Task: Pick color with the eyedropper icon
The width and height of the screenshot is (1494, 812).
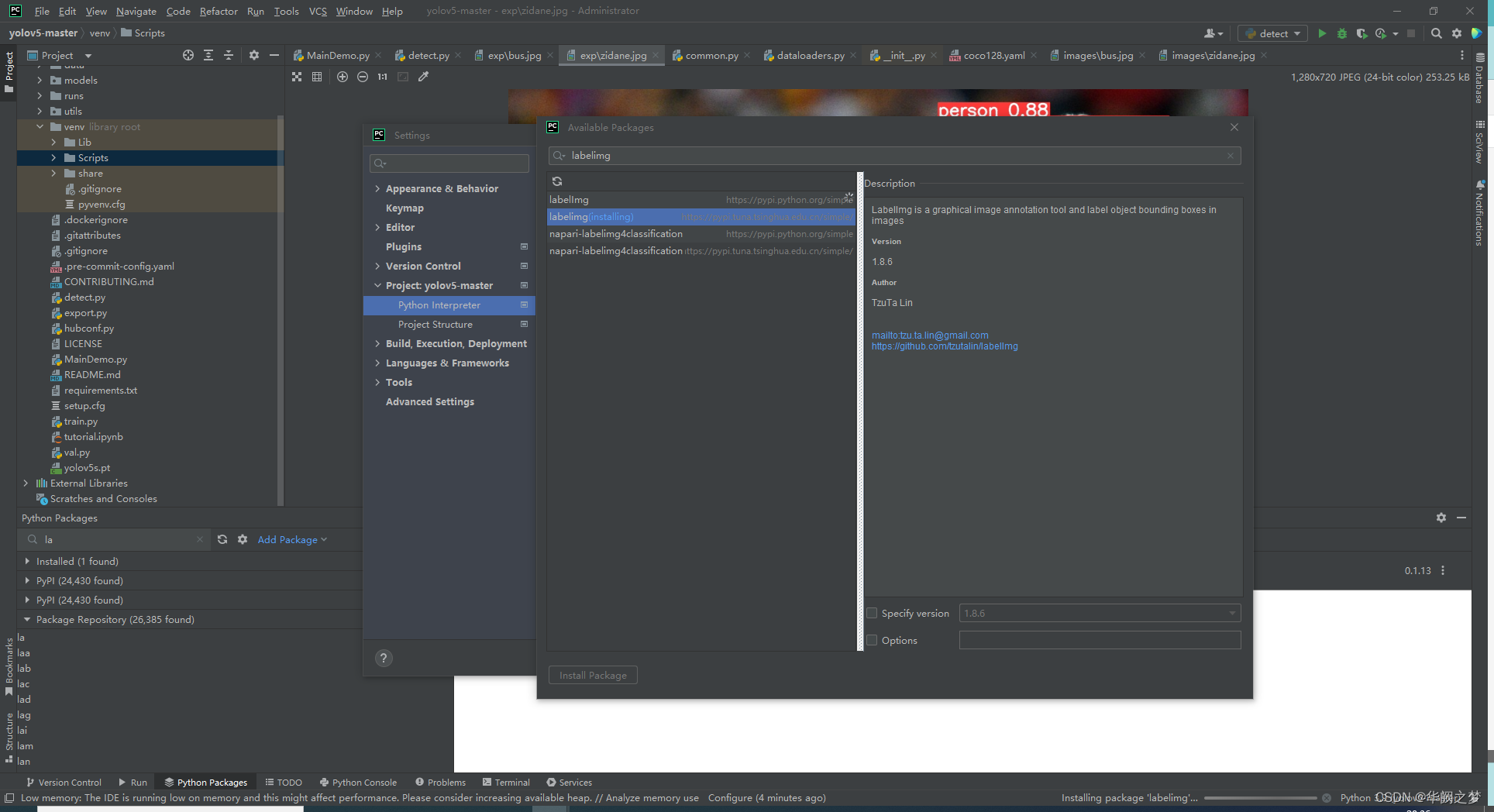Action: pos(423,77)
